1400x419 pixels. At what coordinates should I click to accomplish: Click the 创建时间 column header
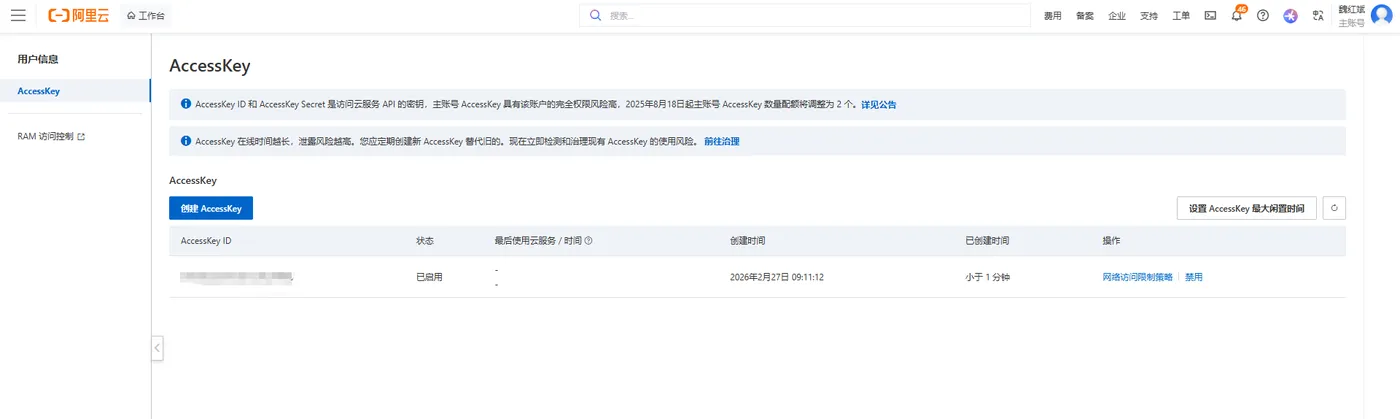coord(748,241)
